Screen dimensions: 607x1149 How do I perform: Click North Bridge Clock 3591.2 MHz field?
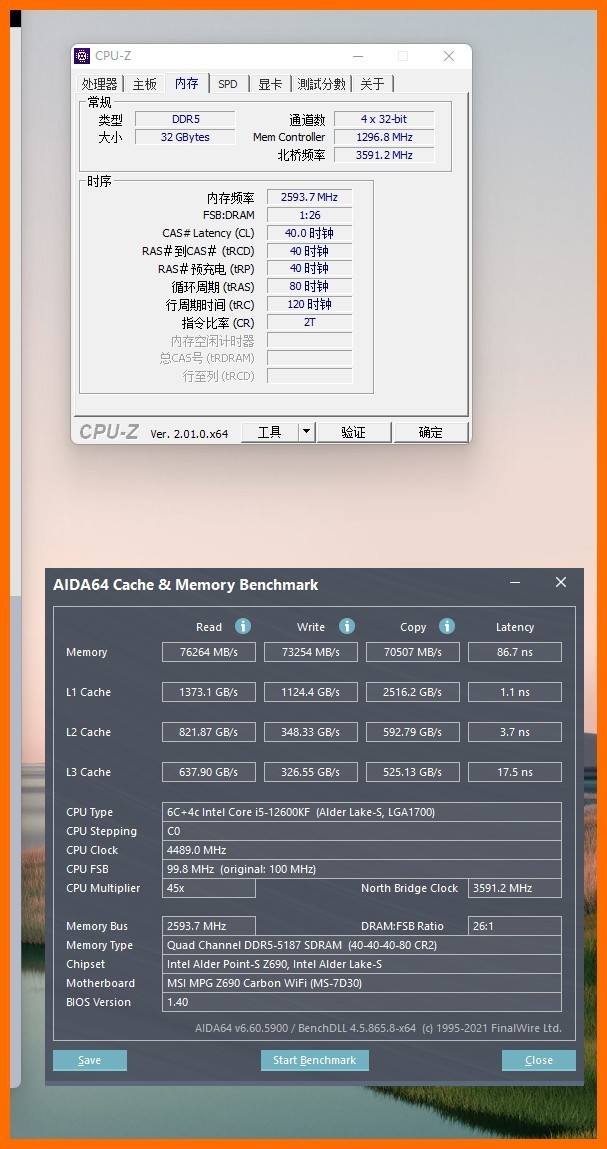(515, 888)
